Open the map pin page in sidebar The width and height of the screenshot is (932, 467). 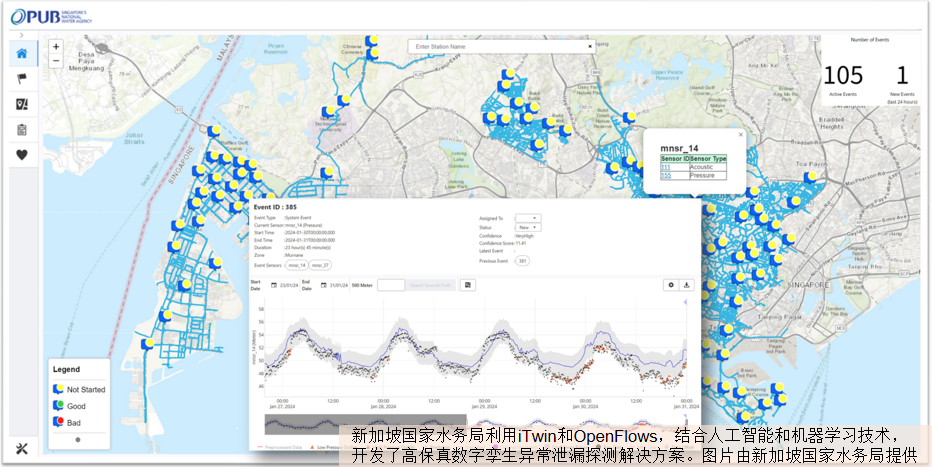pyautogui.click(x=22, y=104)
